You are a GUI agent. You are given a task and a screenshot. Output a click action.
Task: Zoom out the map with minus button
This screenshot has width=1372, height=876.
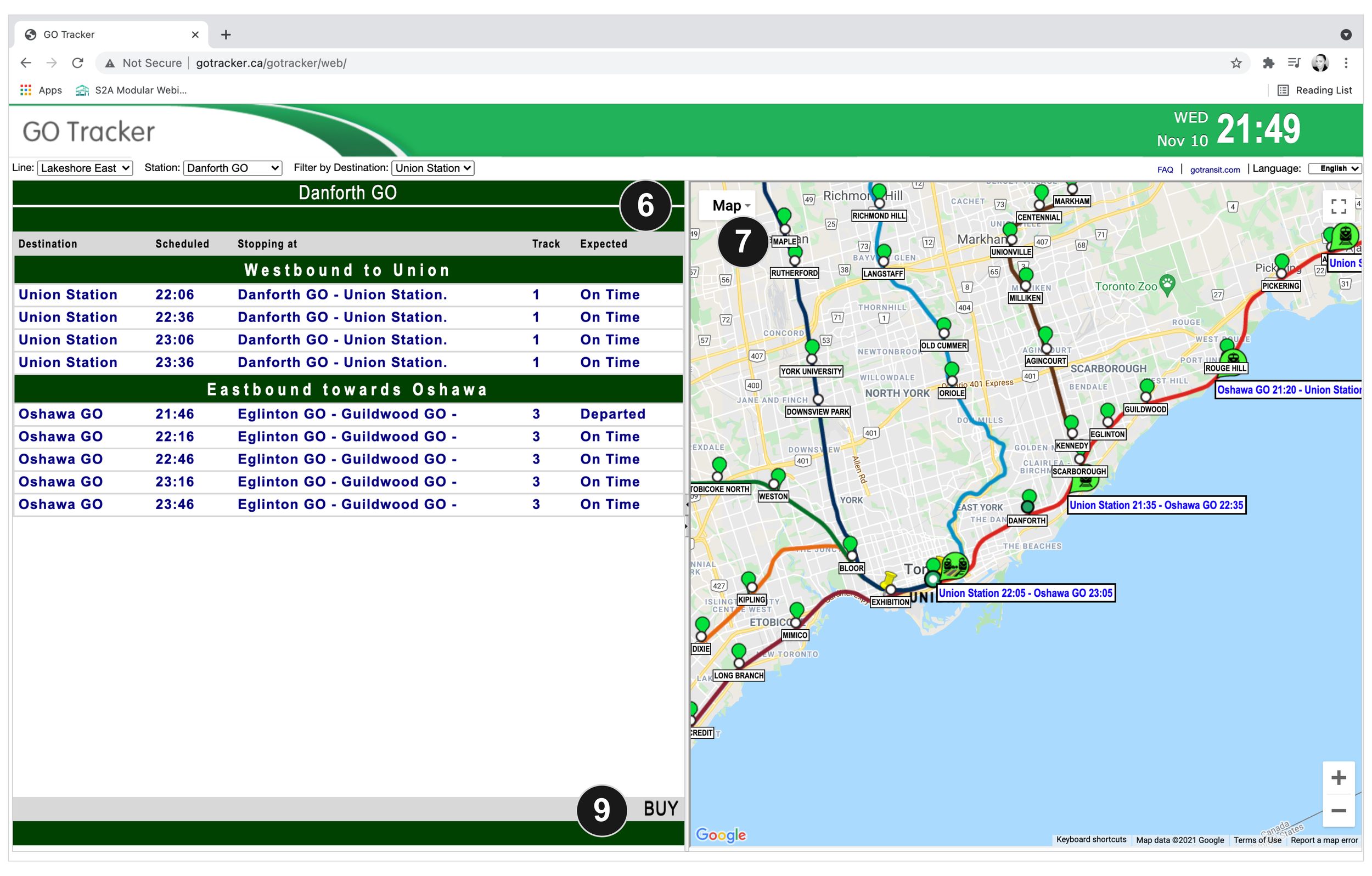(x=1338, y=811)
